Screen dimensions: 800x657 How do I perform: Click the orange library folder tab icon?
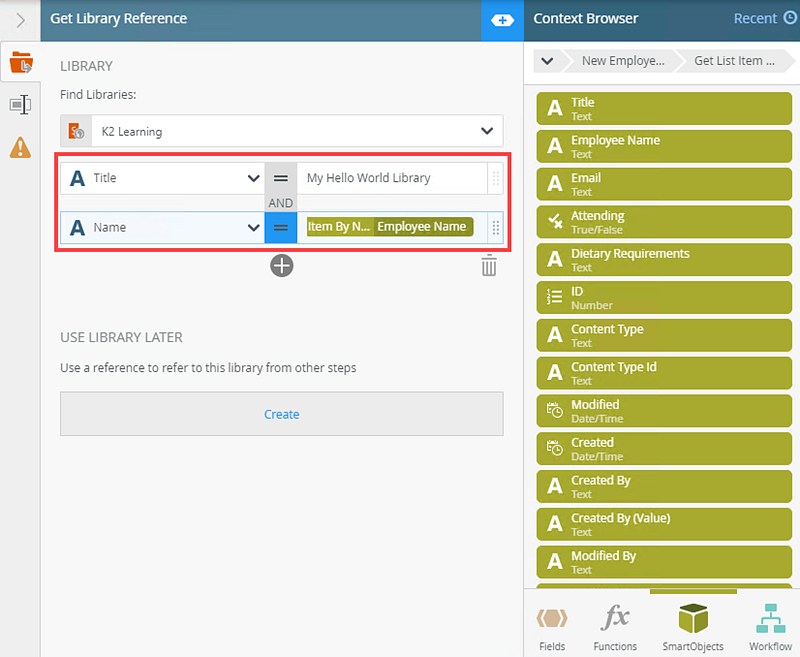[20, 63]
